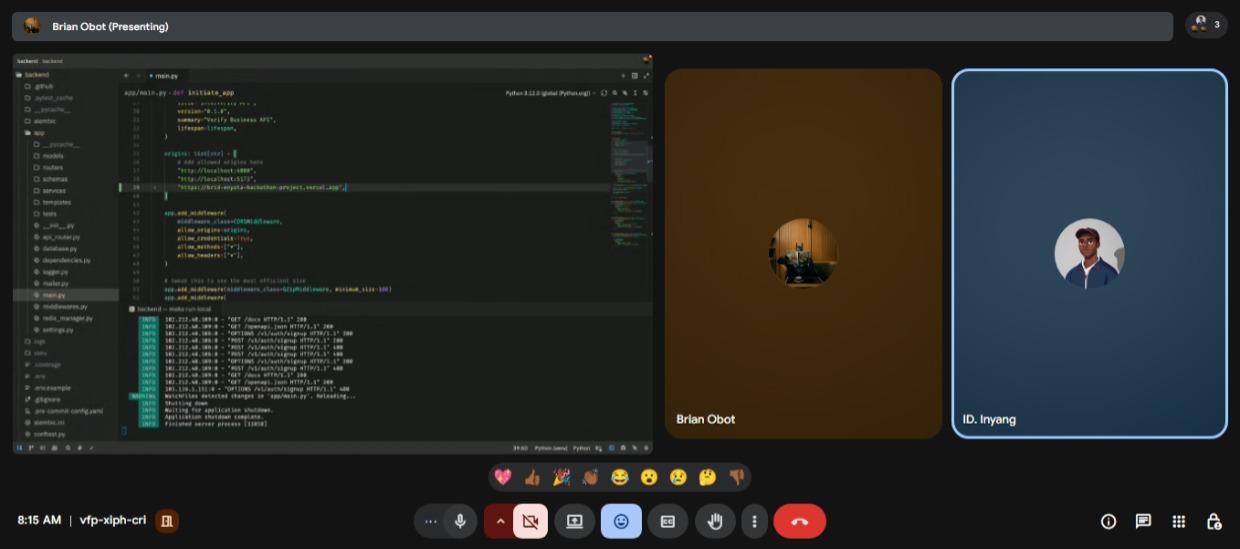Send the heart emoji reaction
Viewport: 1240px width, 549px height.
[x=503, y=477]
